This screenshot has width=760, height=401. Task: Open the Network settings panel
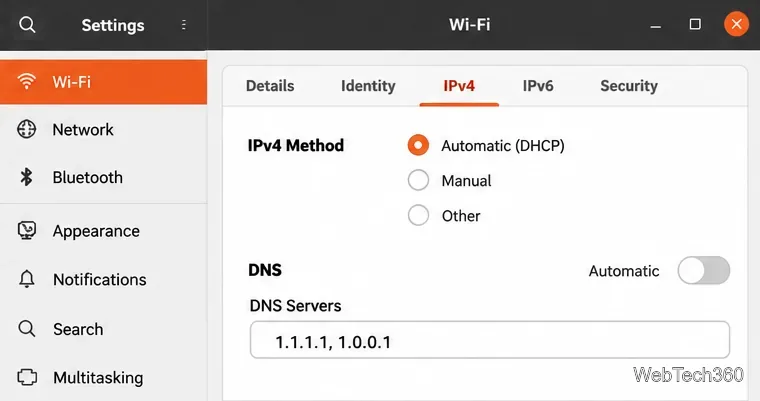(x=103, y=129)
